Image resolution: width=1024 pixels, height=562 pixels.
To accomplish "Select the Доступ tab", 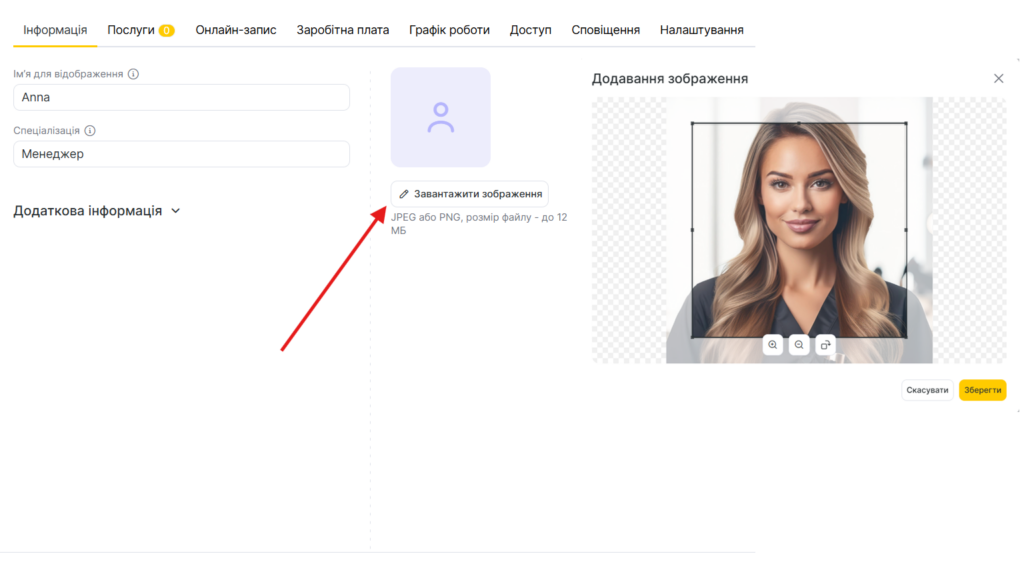I will (530, 30).
